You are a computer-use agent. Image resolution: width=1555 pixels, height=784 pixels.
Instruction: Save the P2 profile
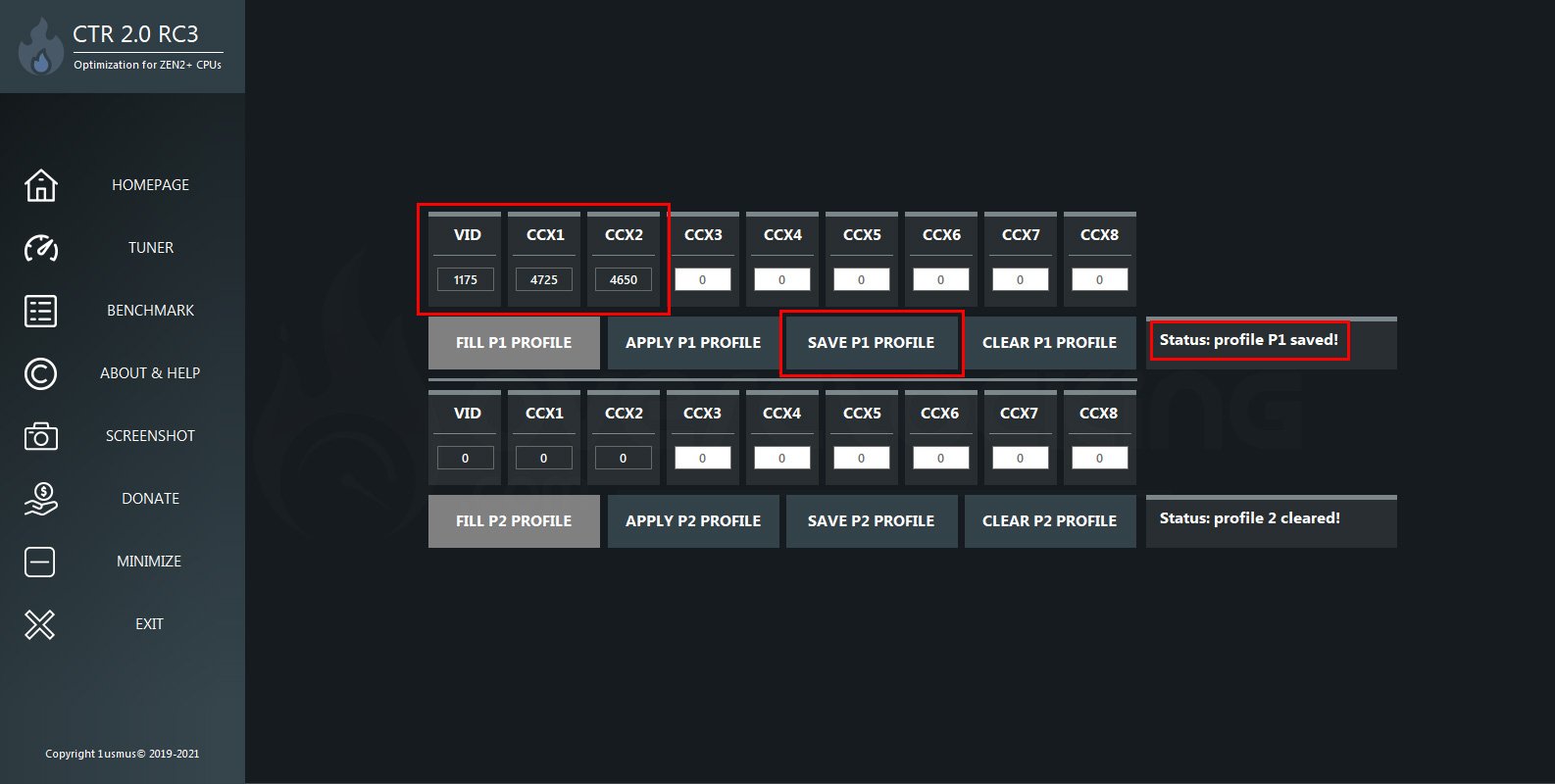coord(872,521)
